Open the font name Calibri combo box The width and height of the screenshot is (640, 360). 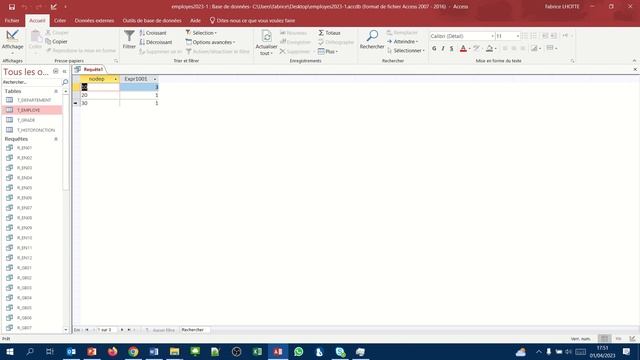[462, 36]
